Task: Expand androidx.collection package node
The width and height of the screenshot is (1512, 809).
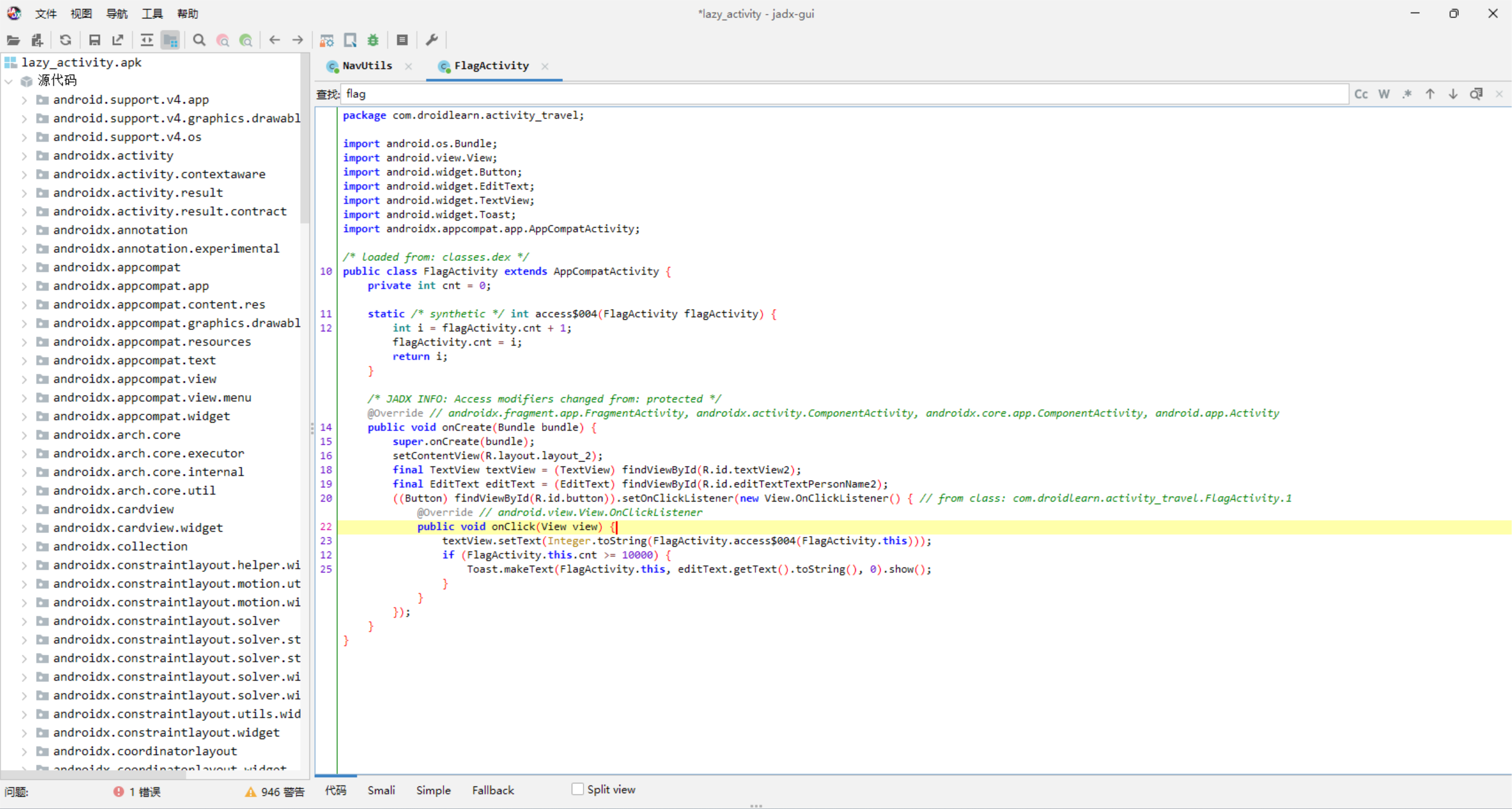Action: pos(24,547)
